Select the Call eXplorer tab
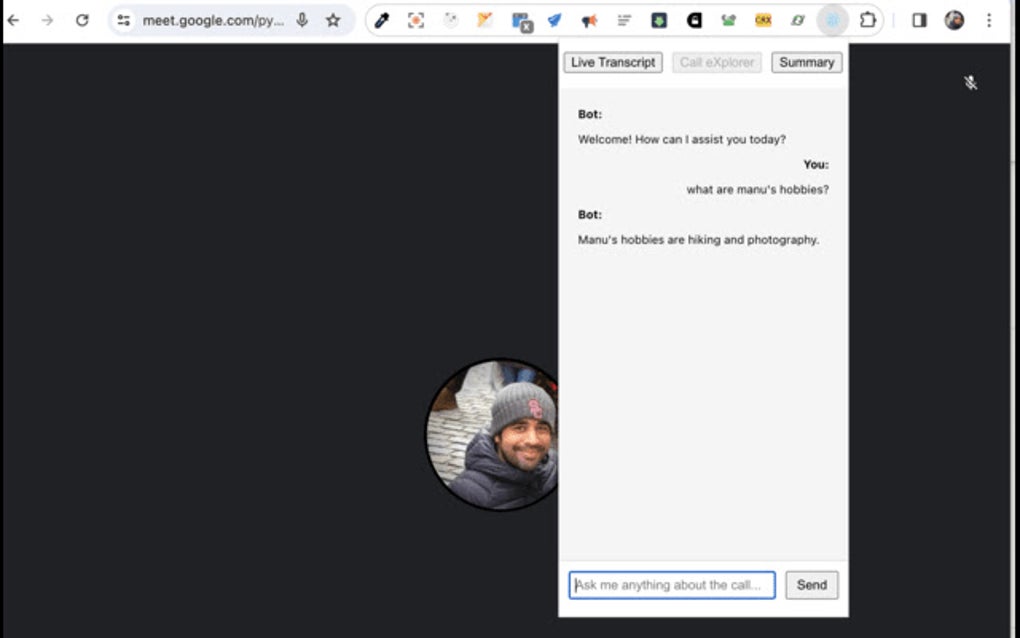 coord(717,62)
